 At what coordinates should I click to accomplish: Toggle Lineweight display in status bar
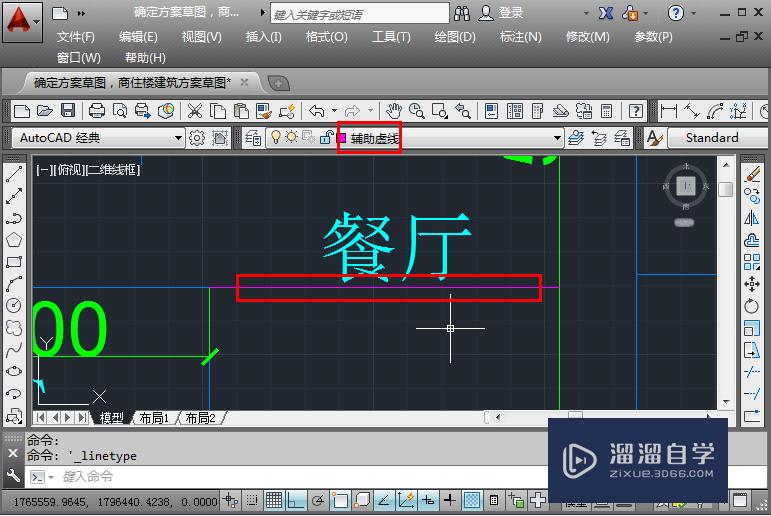(x=450, y=500)
